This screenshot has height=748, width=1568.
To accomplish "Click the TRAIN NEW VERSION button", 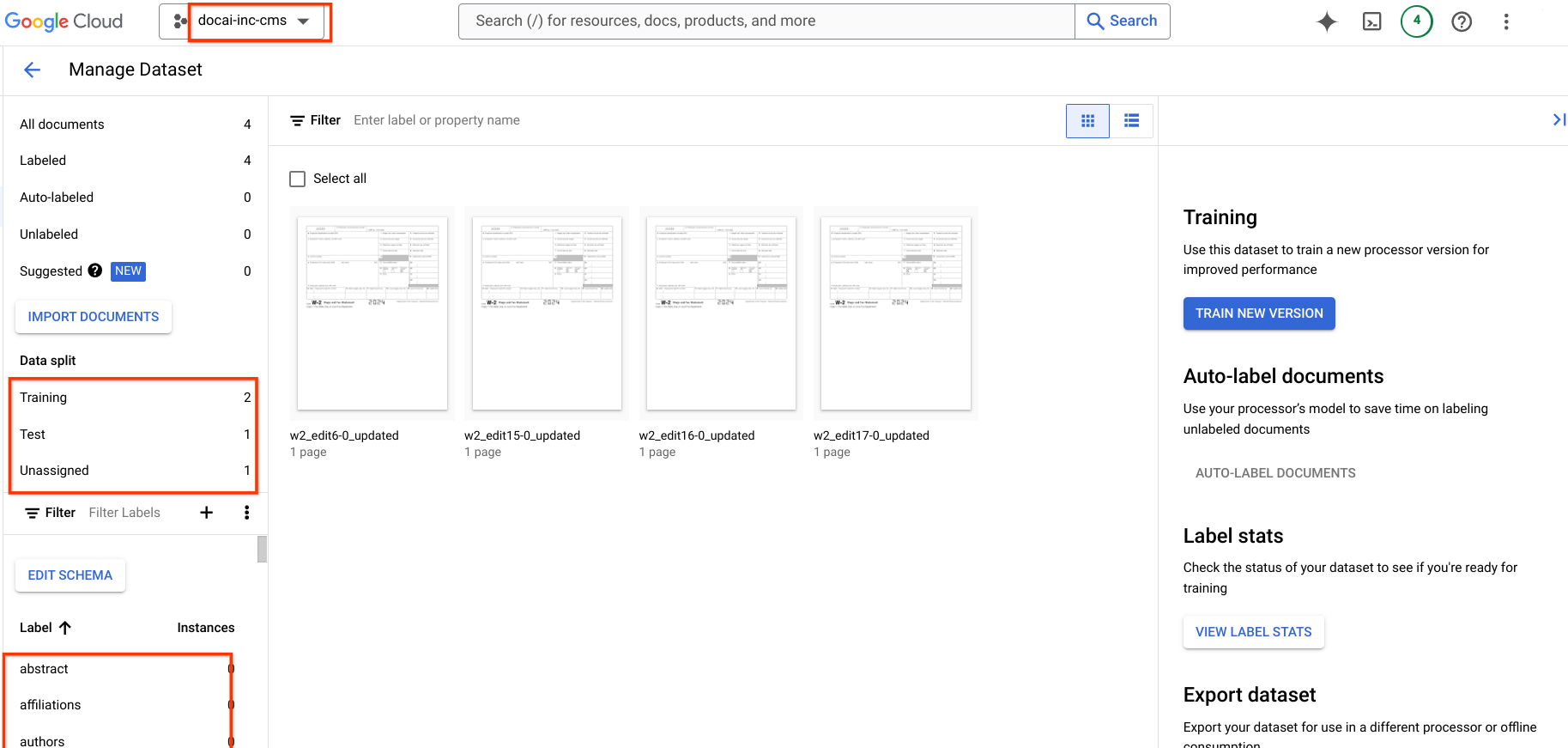I will (1259, 313).
